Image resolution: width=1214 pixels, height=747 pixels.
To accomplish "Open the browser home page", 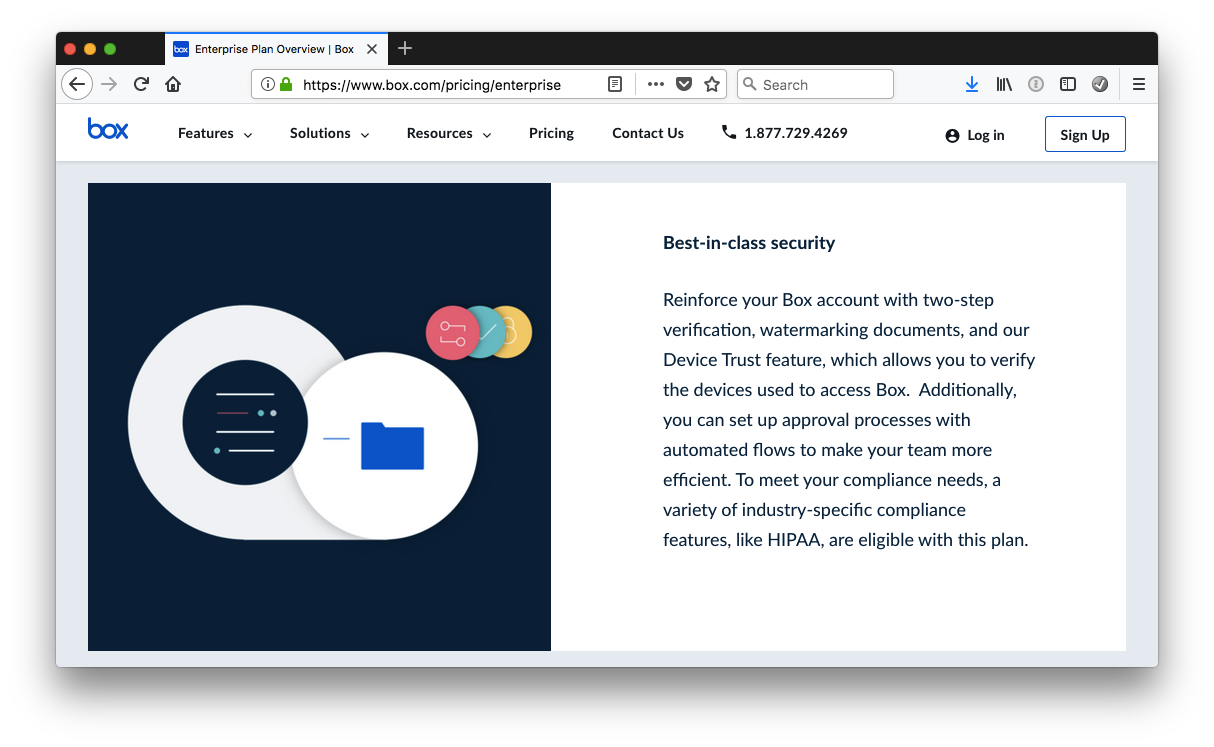I will click(173, 85).
